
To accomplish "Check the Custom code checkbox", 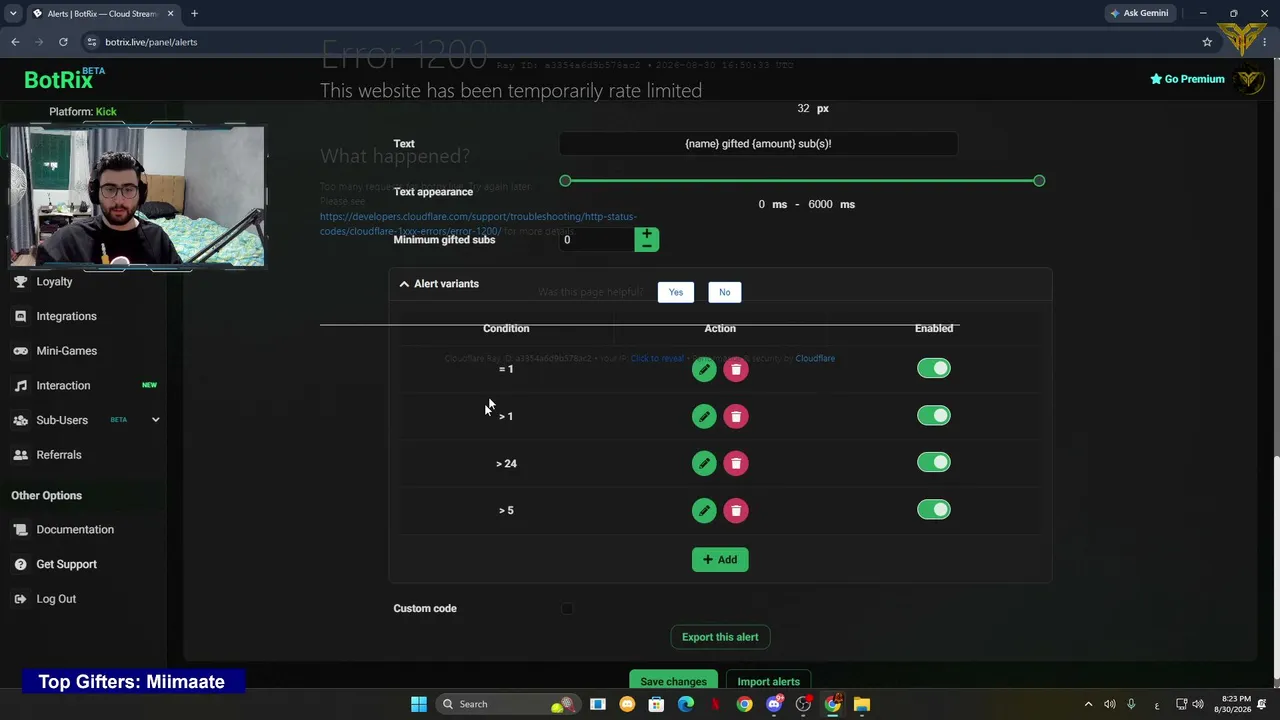I will tap(567, 608).
